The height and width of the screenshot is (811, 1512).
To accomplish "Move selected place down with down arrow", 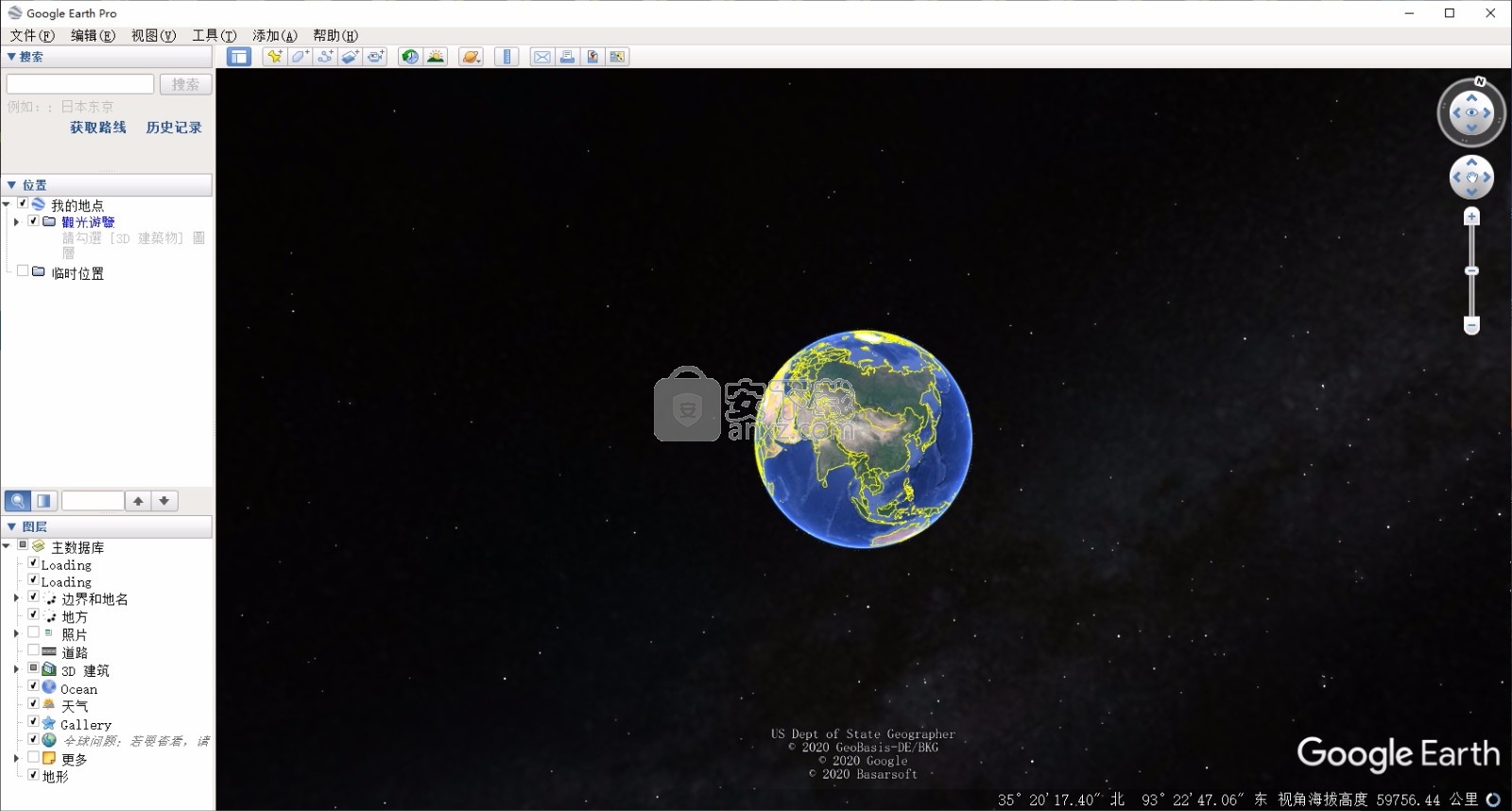I will 164,501.
